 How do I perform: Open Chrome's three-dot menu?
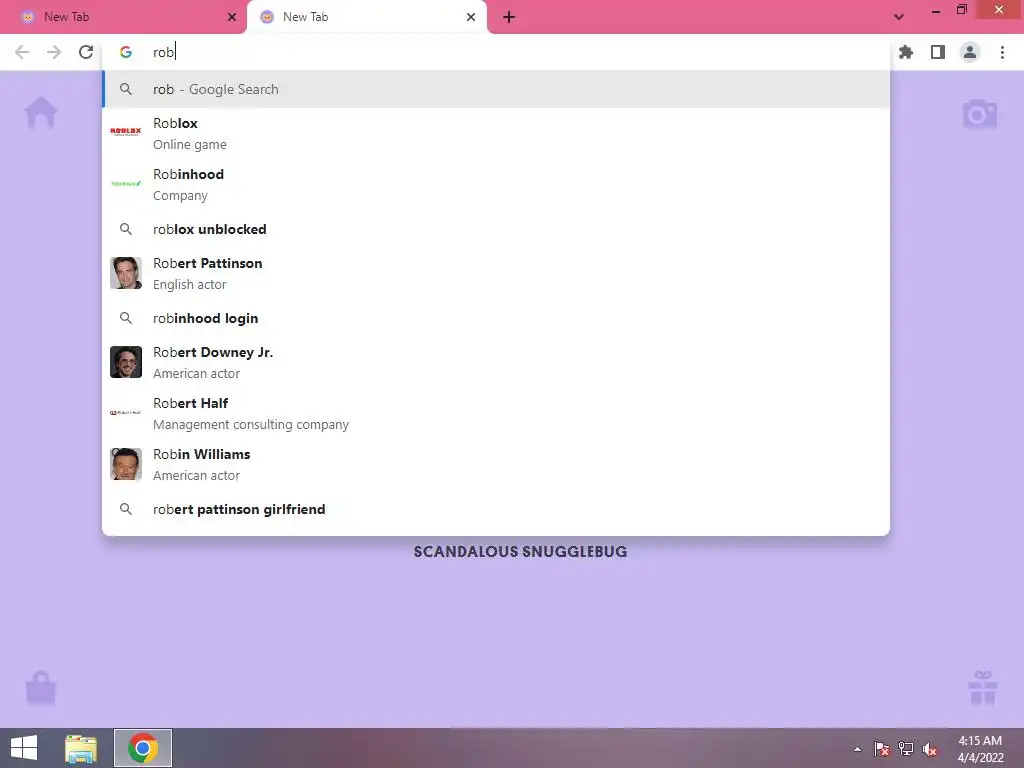pyautogui.click(x=1002, y=52)
